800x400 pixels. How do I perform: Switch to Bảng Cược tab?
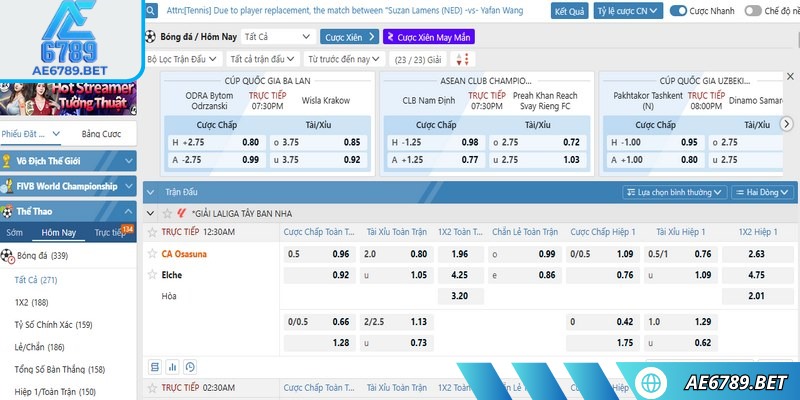click(101, 134)
